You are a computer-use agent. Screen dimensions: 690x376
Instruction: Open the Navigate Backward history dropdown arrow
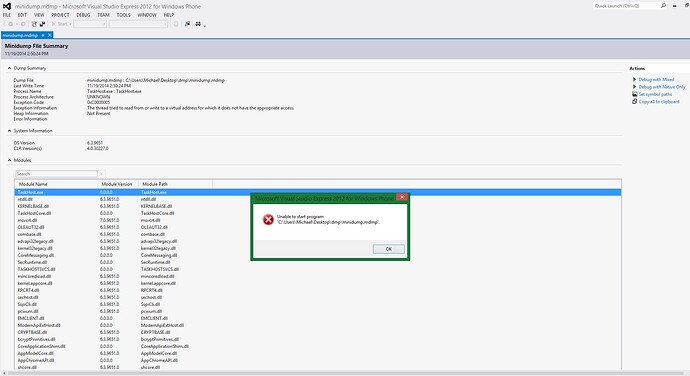coord(17,24)
